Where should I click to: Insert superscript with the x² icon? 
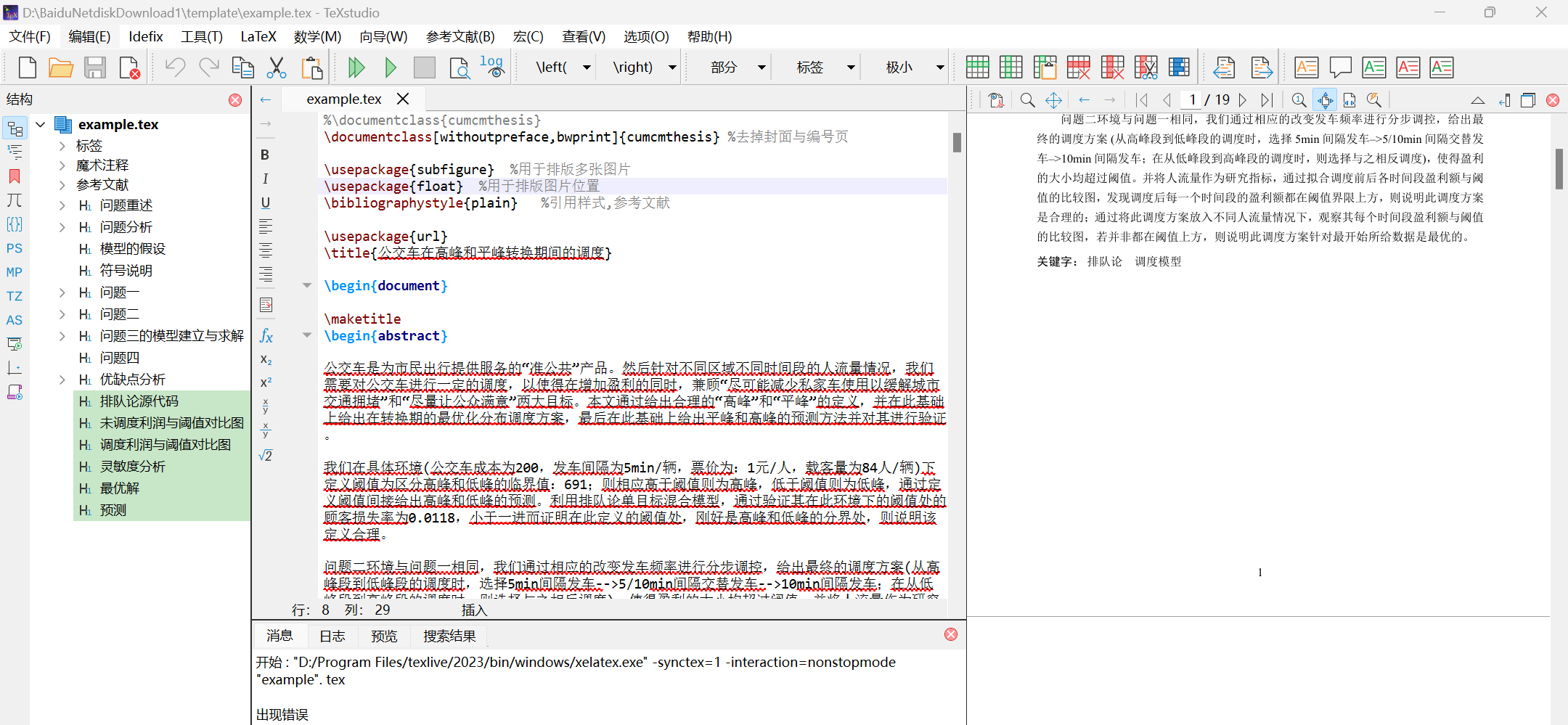point(266,382)
